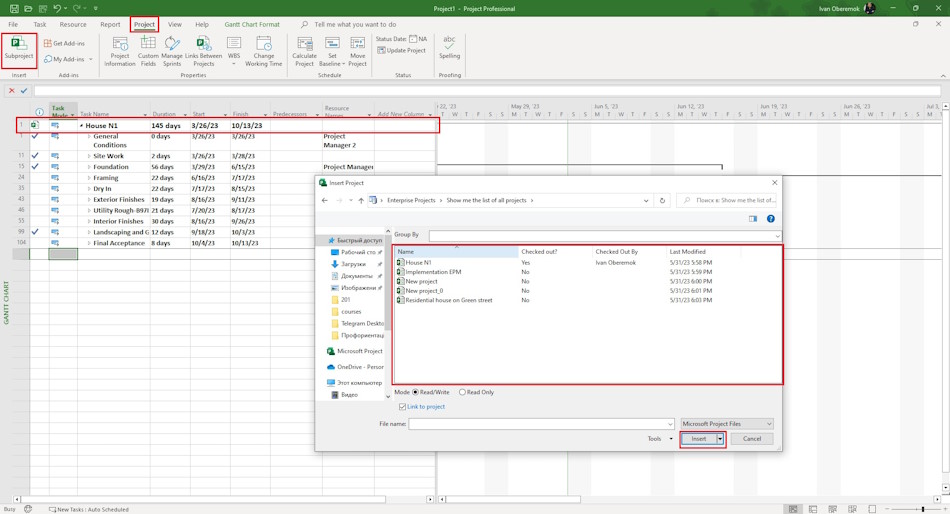Open Project Information in the ribbon
The height and width of the screenshot is (514, 950).
coord(119,51)
